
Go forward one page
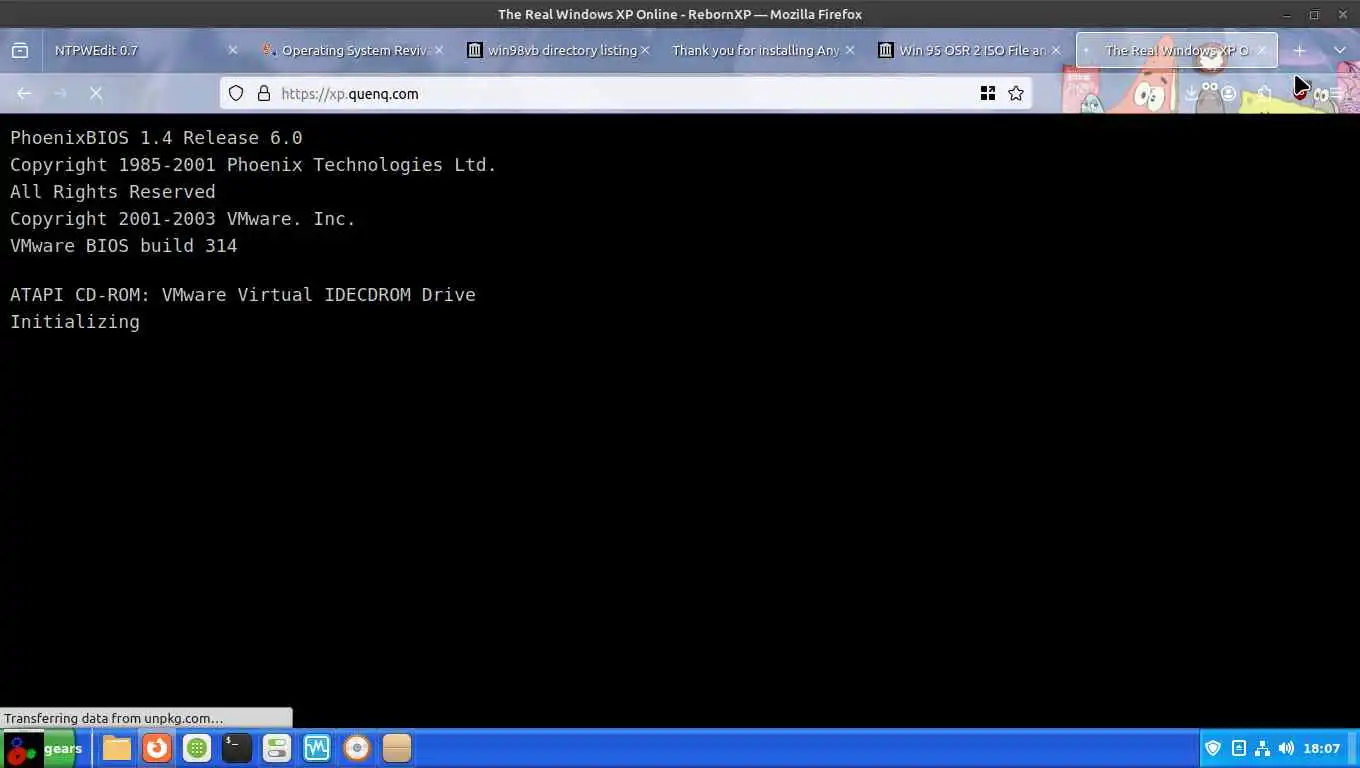click(60, 93)
